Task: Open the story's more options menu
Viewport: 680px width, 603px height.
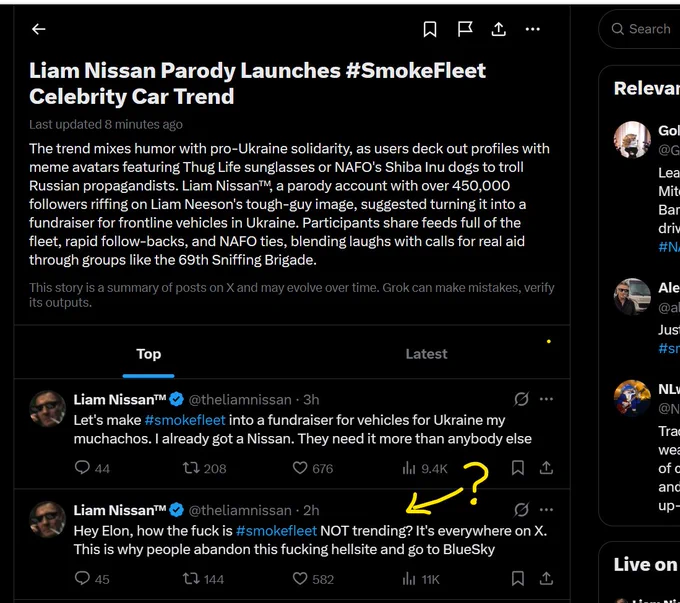Action: (533, 29)
